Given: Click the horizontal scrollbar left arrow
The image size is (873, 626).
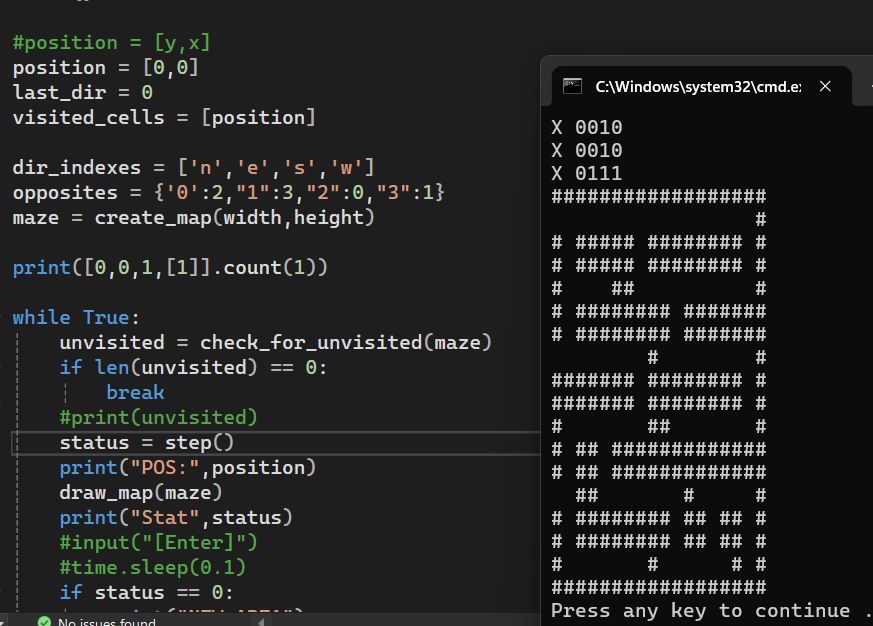Looking at the screenshot, I should 262,622.
